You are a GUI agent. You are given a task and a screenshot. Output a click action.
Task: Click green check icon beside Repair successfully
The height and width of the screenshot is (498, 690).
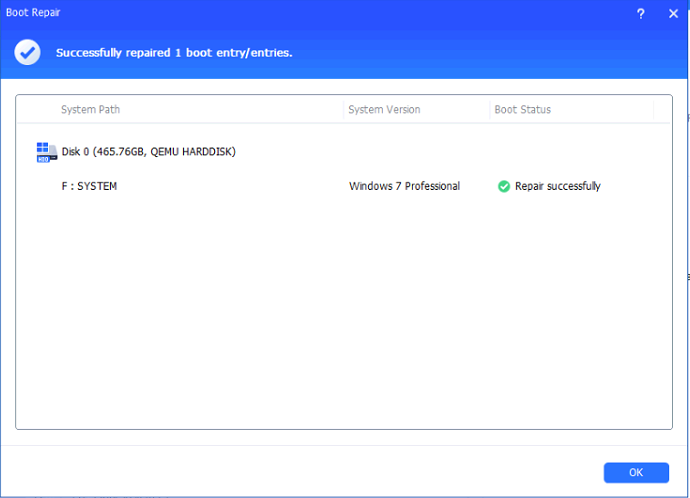click(504, 186)
